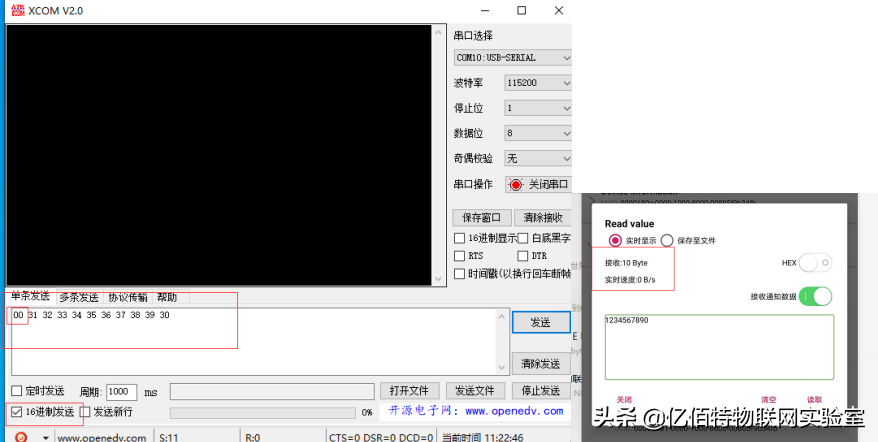Open the baud rate 115200 dropdown
878x442 pixels.
pos(538,82)
